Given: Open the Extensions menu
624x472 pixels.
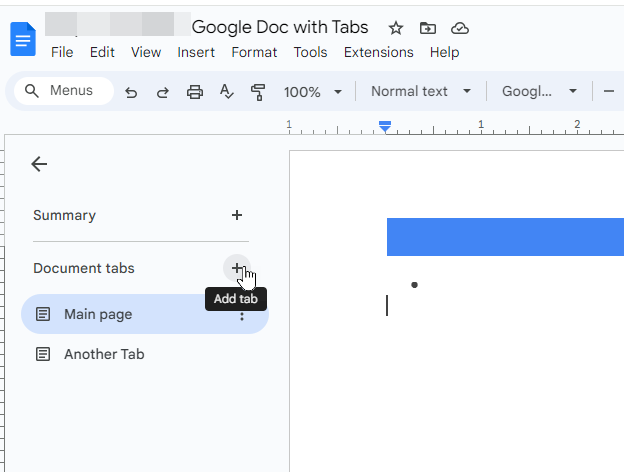Looking at the screenshot, I should [378, 52].
